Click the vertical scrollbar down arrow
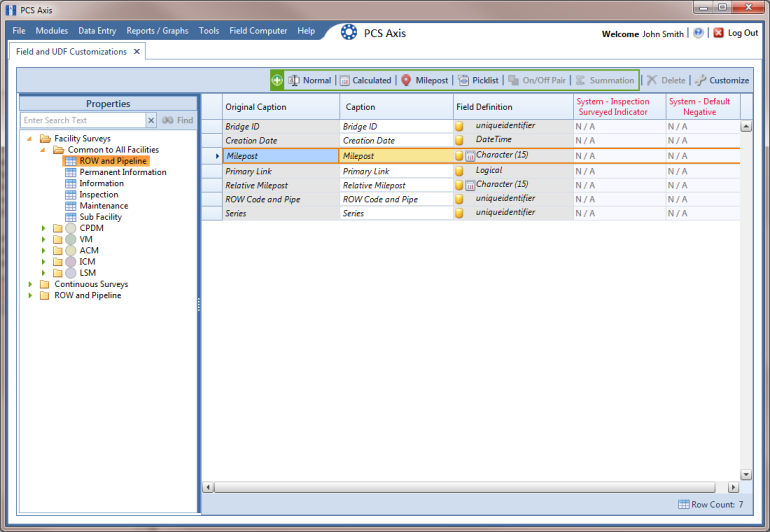 pyautogui.click(x=746, y=475)
